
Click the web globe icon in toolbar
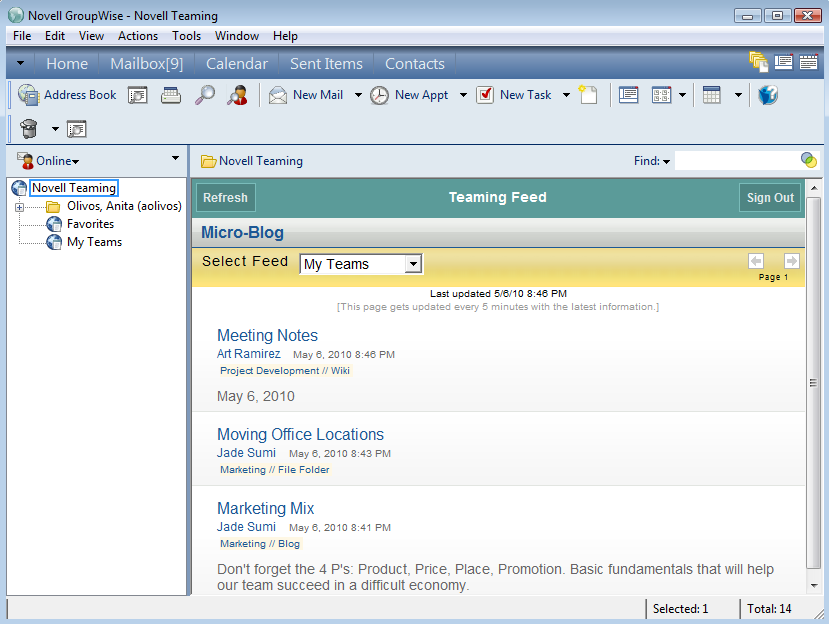pos(767,95)
